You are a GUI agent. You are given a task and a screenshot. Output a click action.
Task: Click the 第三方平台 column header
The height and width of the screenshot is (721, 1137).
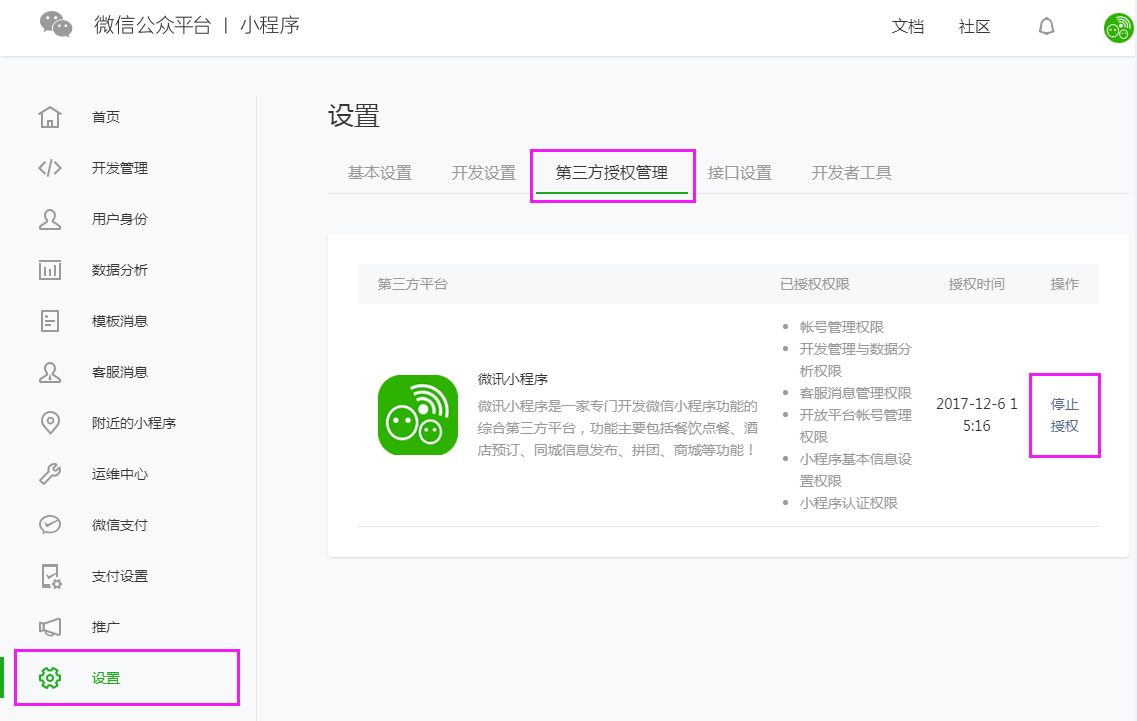point(413,284)
